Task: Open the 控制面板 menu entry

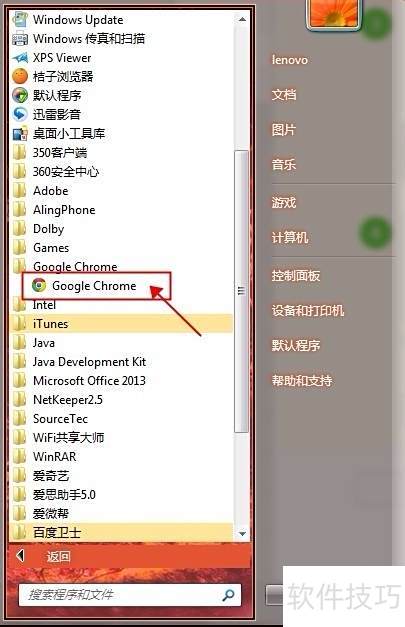Action: tap(295, 276)
